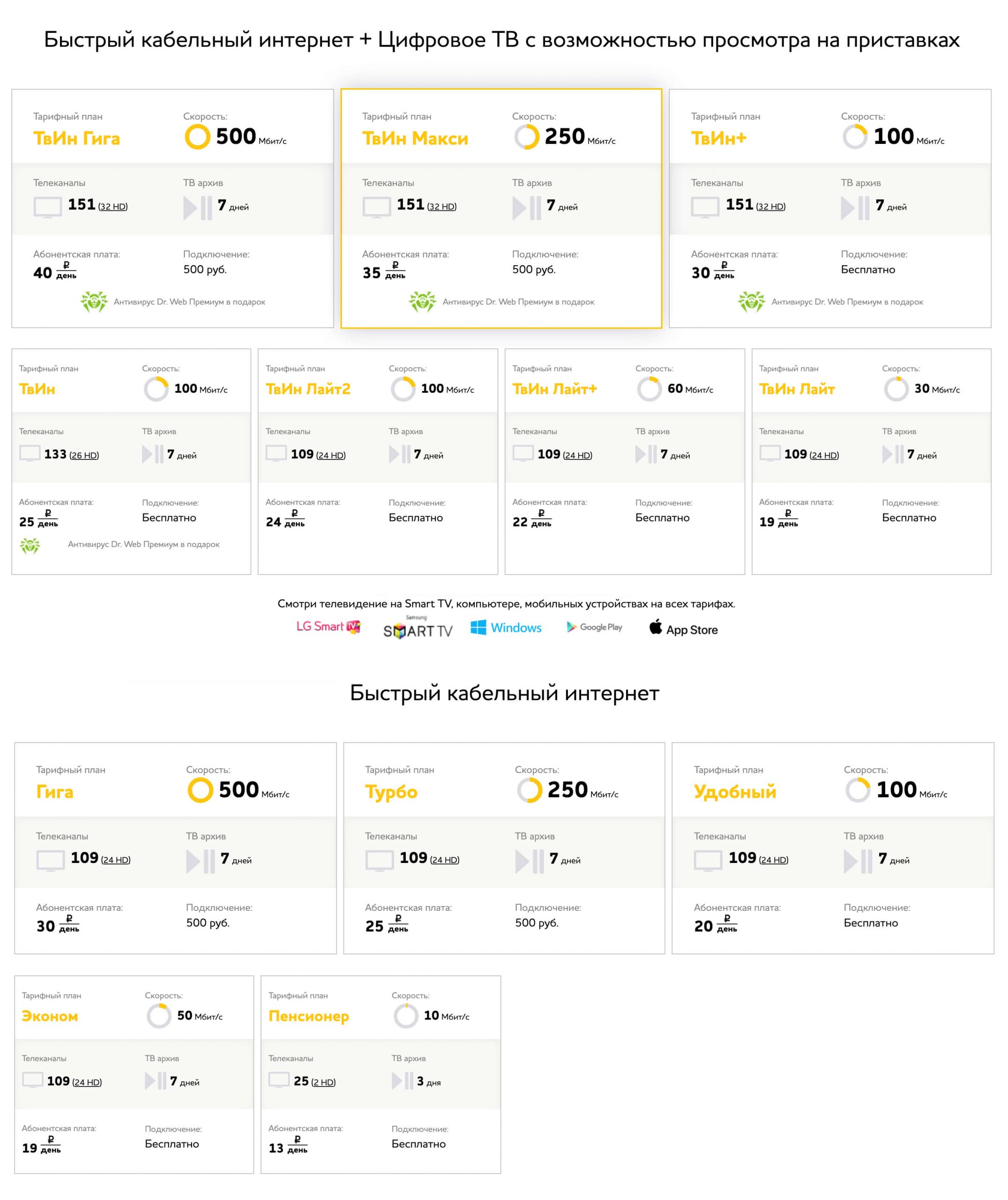This screenshot has width=1008, height=1200.
Task: Open the (24 HD) link in ТвИн Лайт+
Action: 577,456
